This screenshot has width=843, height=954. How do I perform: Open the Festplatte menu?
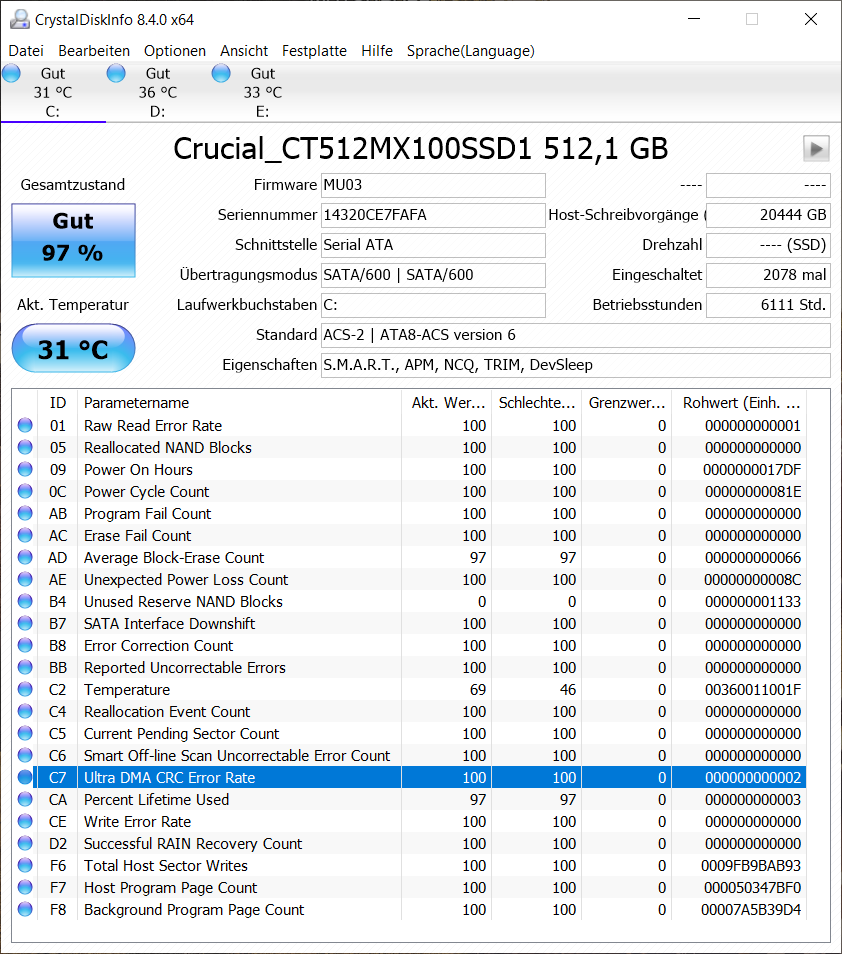[314, 50]
